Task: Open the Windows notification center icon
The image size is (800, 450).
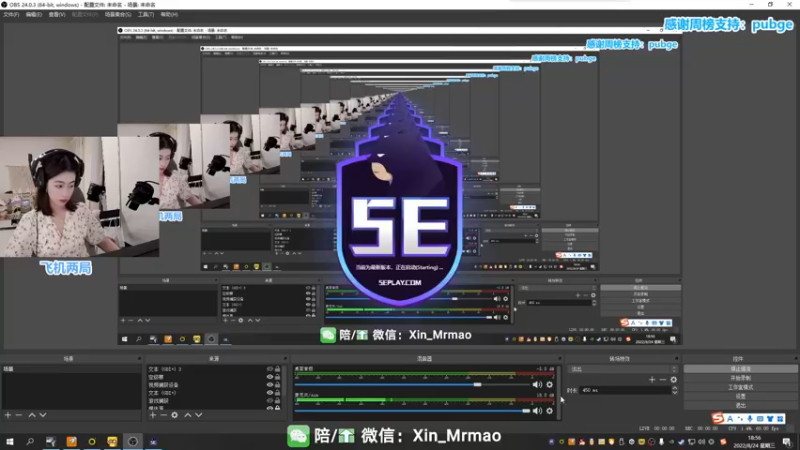Action: tap(787, 442)
